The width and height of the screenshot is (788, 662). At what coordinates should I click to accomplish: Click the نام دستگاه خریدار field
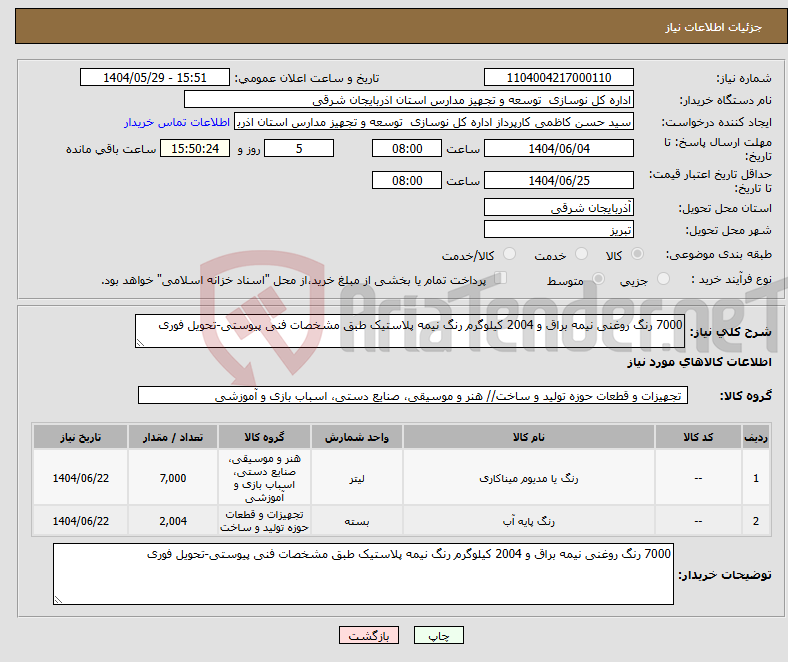pos(409,100)
